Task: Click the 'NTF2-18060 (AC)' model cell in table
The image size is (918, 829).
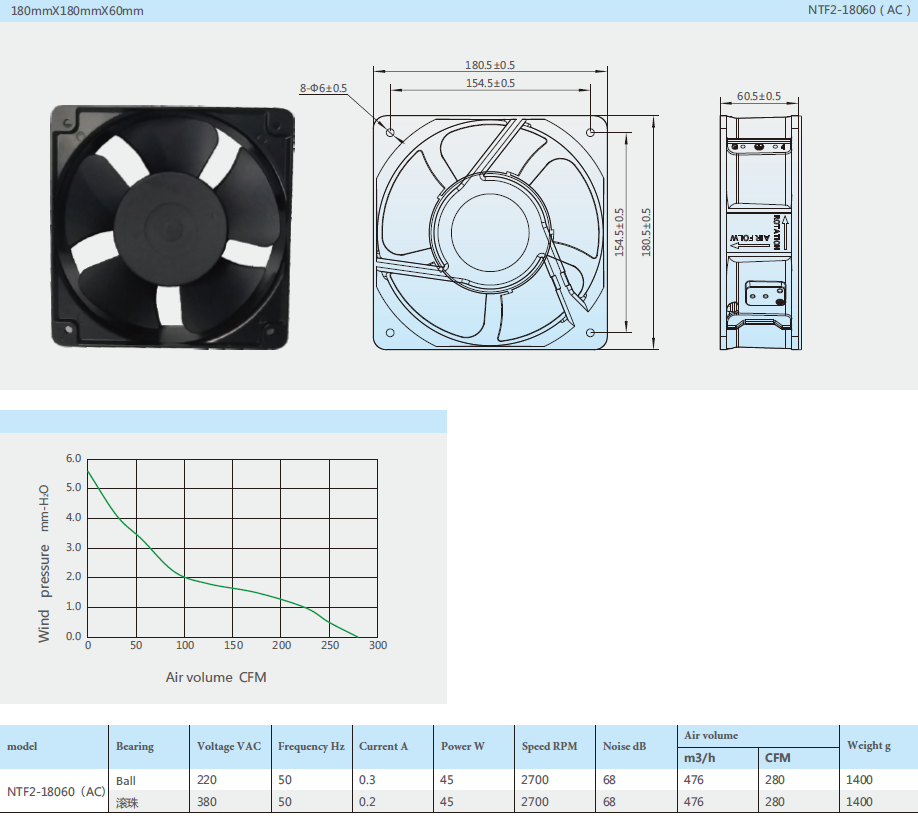Action: coord(56,792)
